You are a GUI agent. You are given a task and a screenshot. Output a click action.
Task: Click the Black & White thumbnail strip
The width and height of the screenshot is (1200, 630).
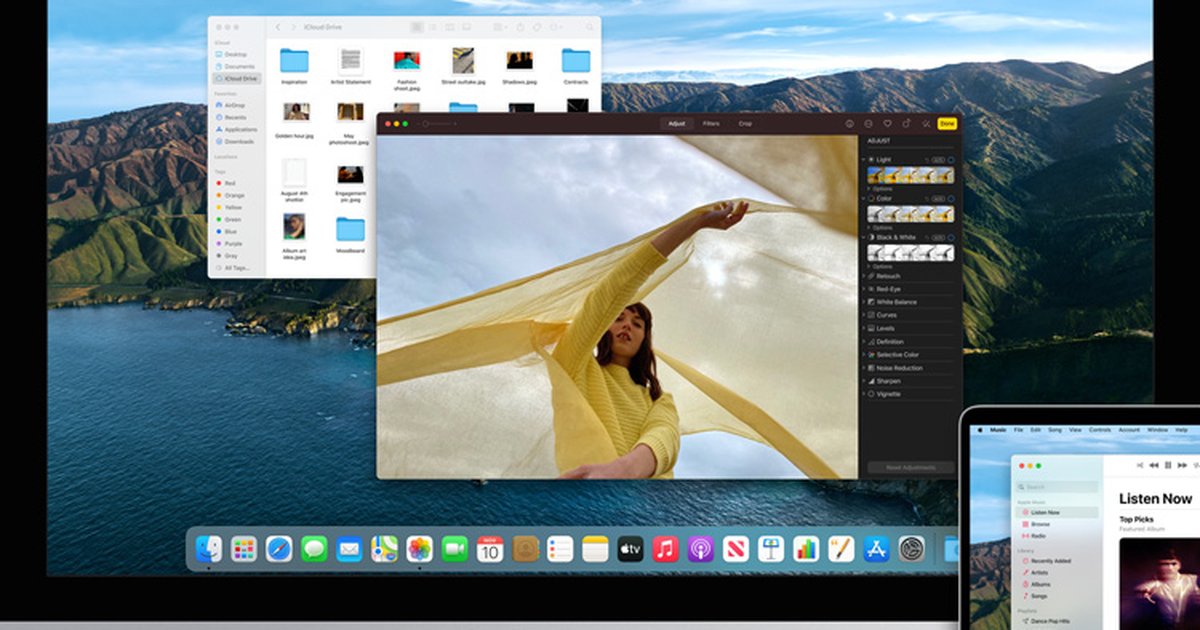tap(910, 253)
